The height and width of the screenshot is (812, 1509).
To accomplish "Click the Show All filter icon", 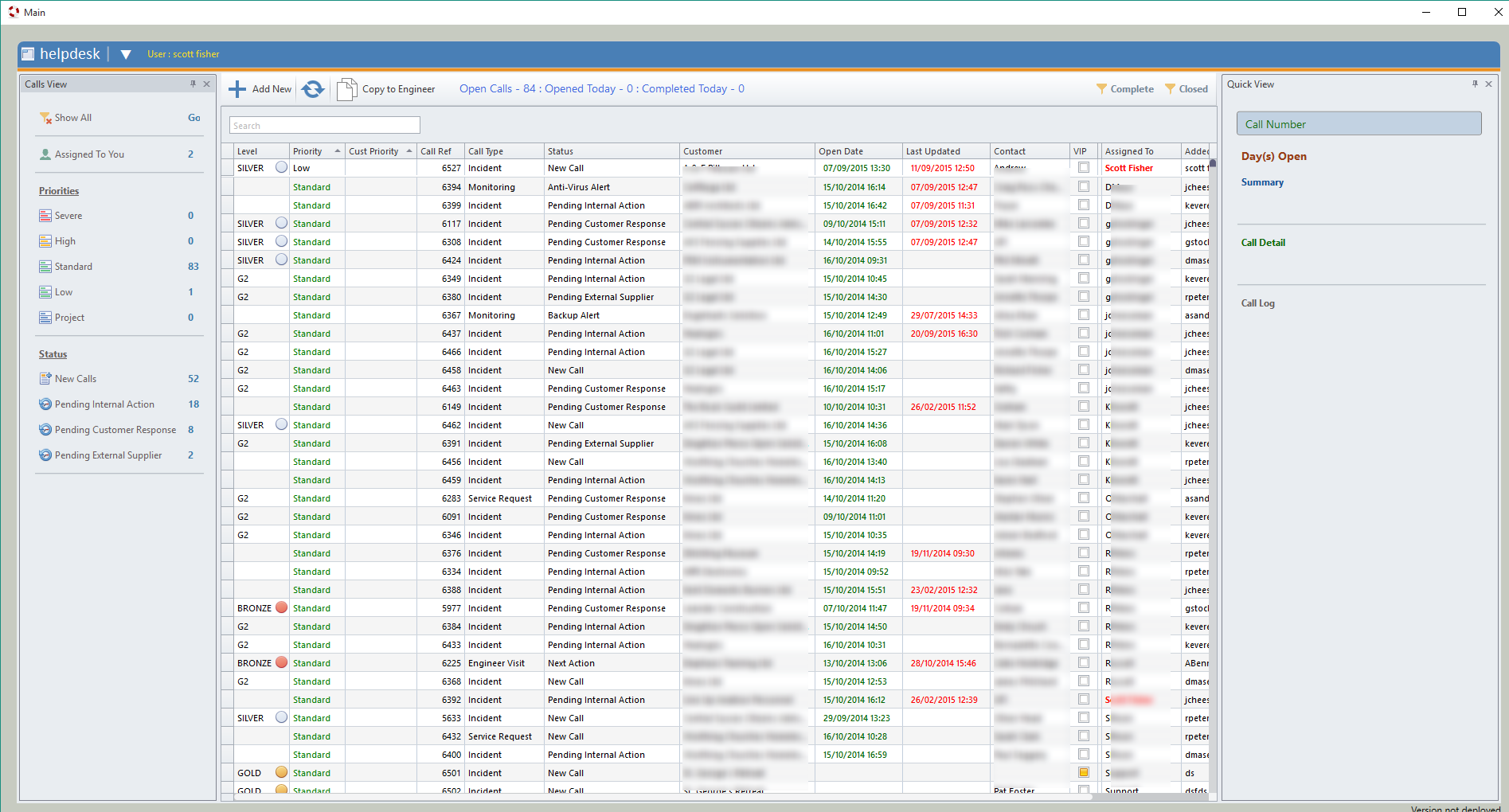I will [x=45, y=118].
